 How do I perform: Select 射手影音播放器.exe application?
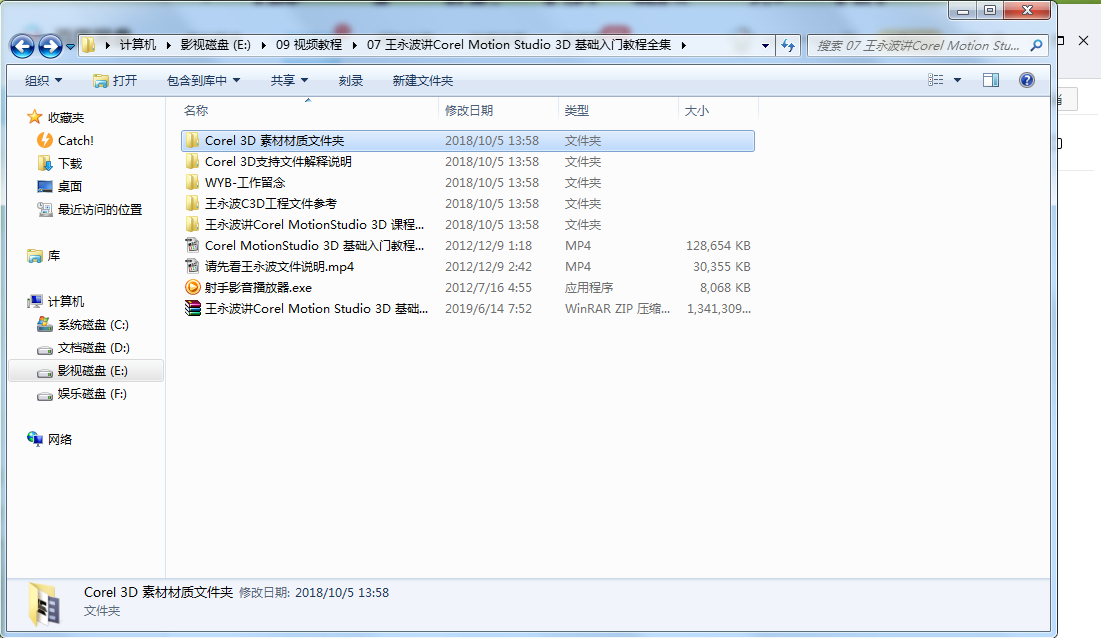click(468, 288)
